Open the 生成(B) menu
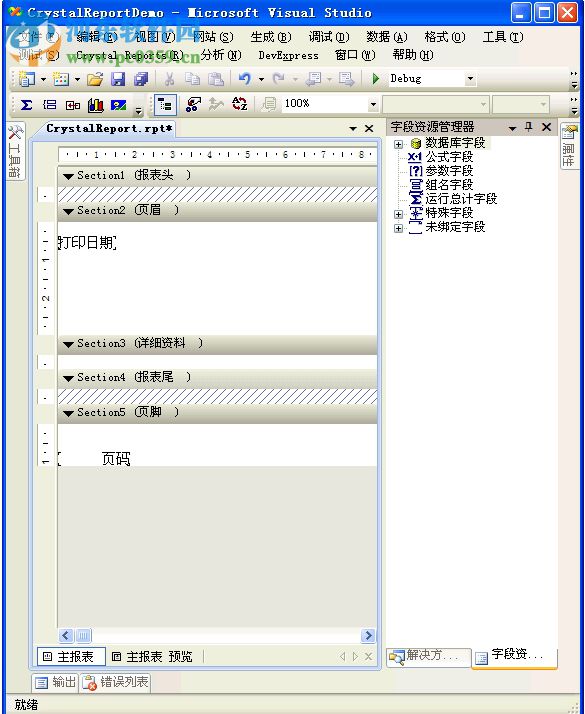The width and height of the screenshot is (585, 714). pyautogui.click(x=271, y=37)
